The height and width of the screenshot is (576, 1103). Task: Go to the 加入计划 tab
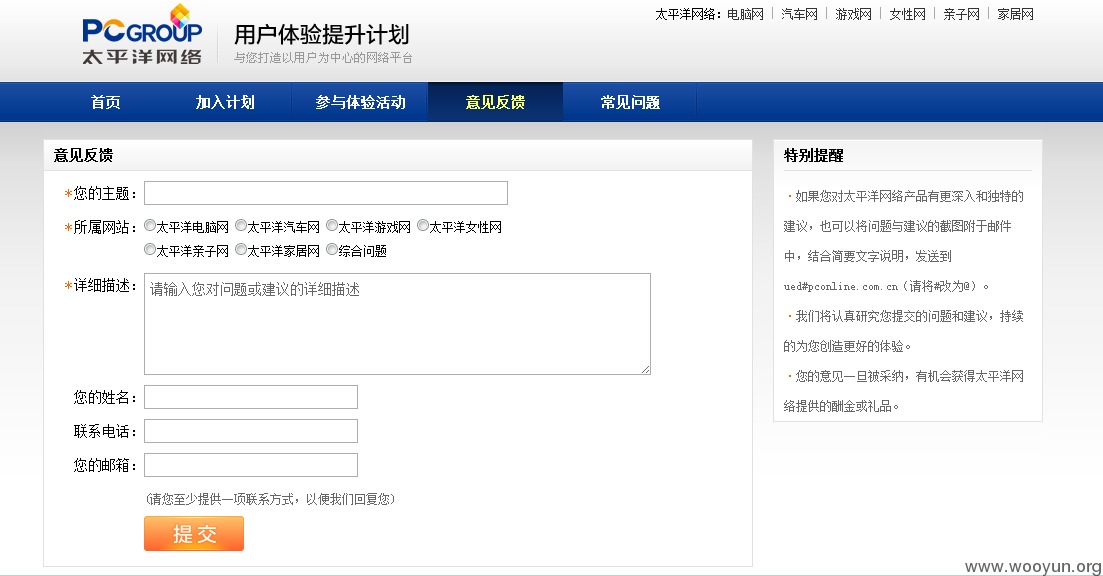point(225,102)
